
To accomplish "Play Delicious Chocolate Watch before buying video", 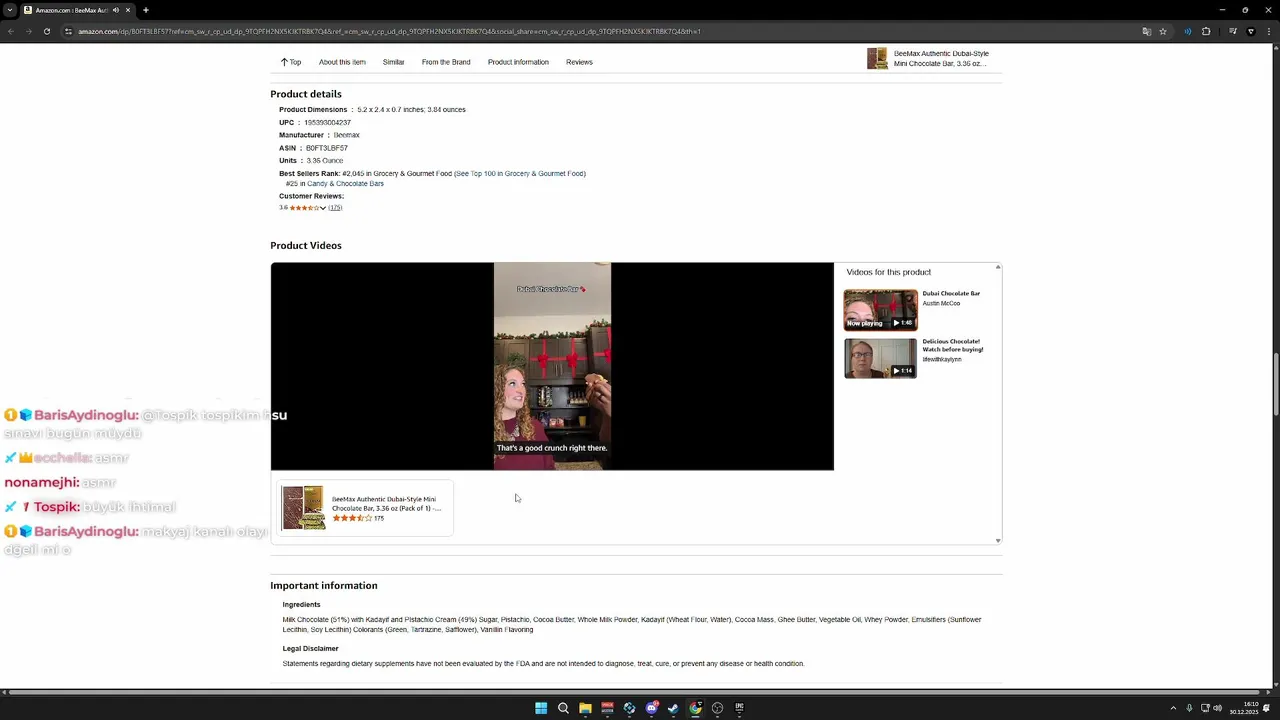I will [880, 358].
